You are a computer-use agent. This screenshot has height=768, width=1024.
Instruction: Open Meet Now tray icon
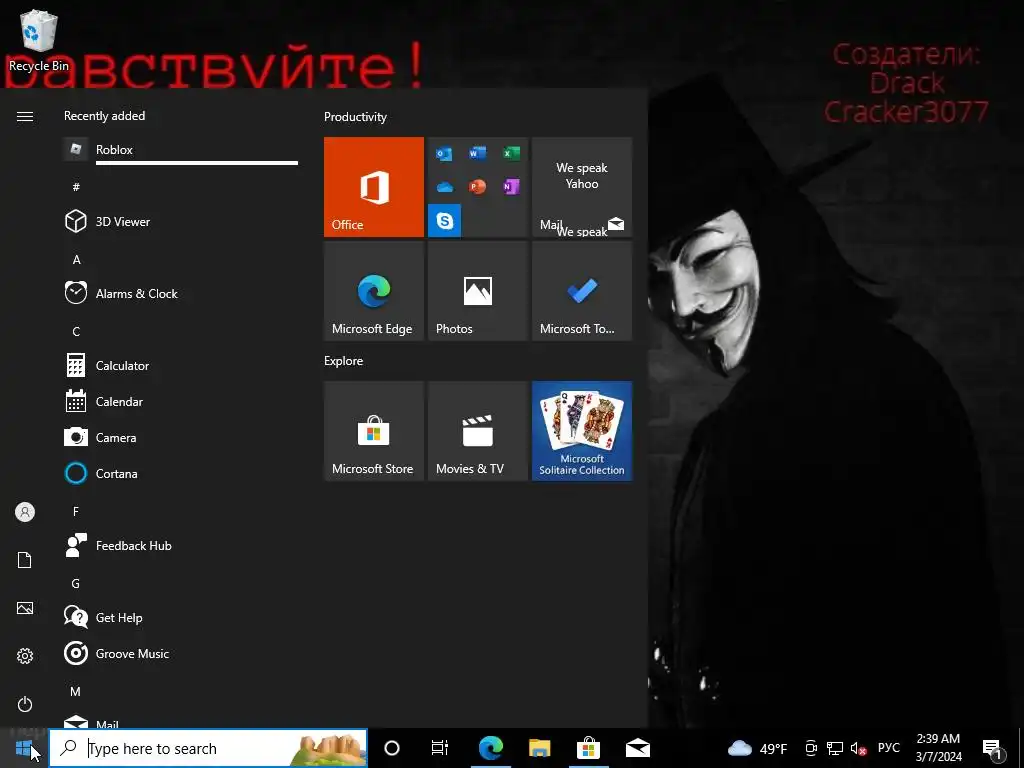(x=811, y=748)
